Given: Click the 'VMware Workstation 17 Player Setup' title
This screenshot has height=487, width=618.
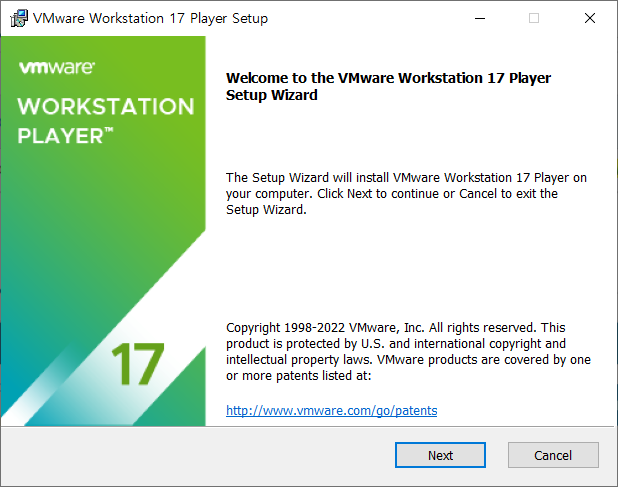Looking at the screenshot, I should point(150,18).
